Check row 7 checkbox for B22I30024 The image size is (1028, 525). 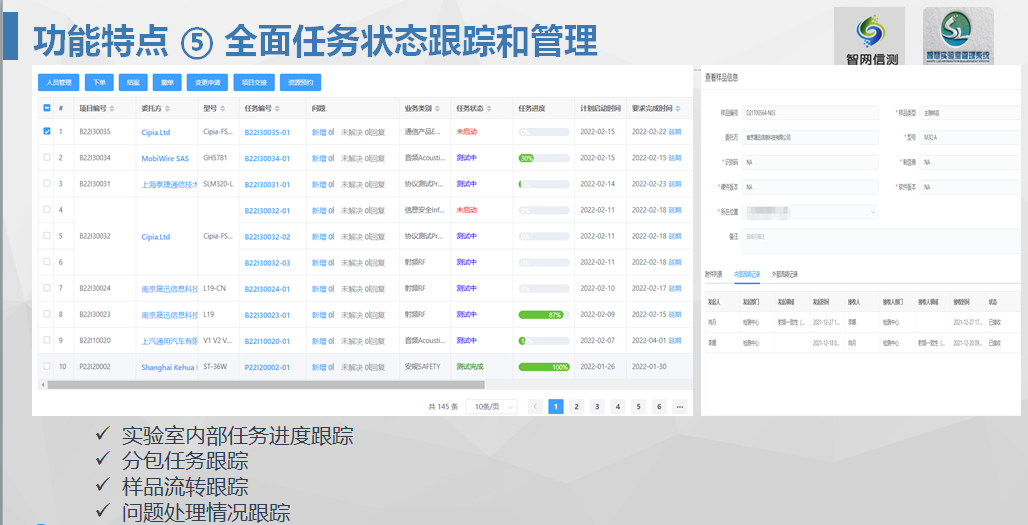click(x=47, y=288)
